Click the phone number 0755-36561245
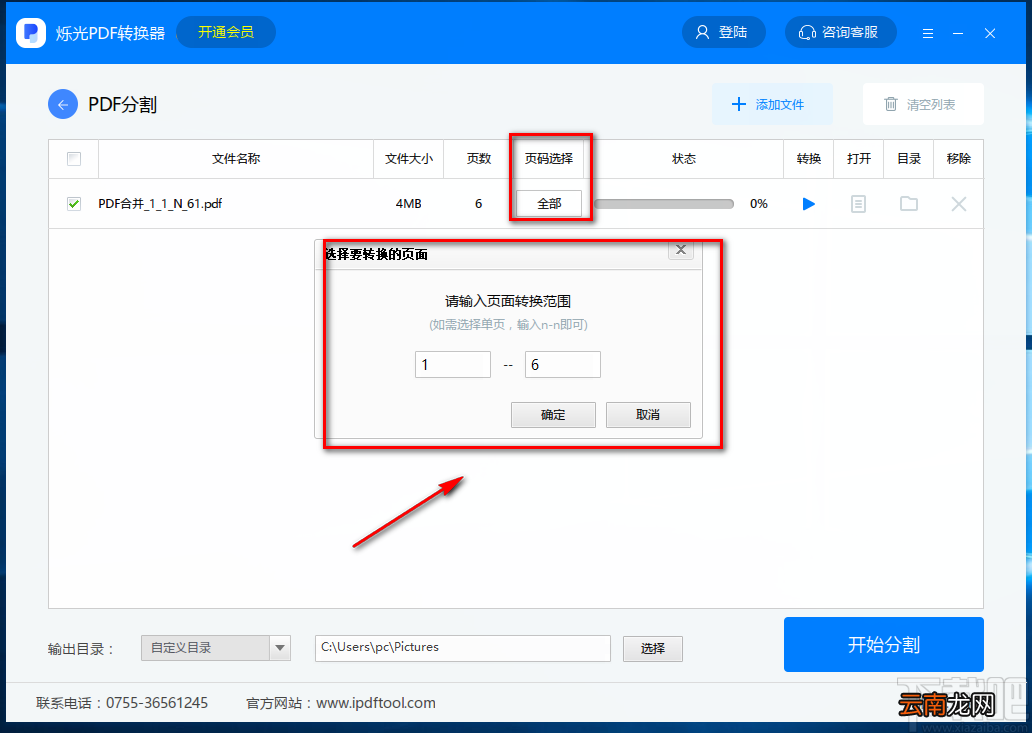The height and width of the screenshot is (733, 1032). coord(157,703)
